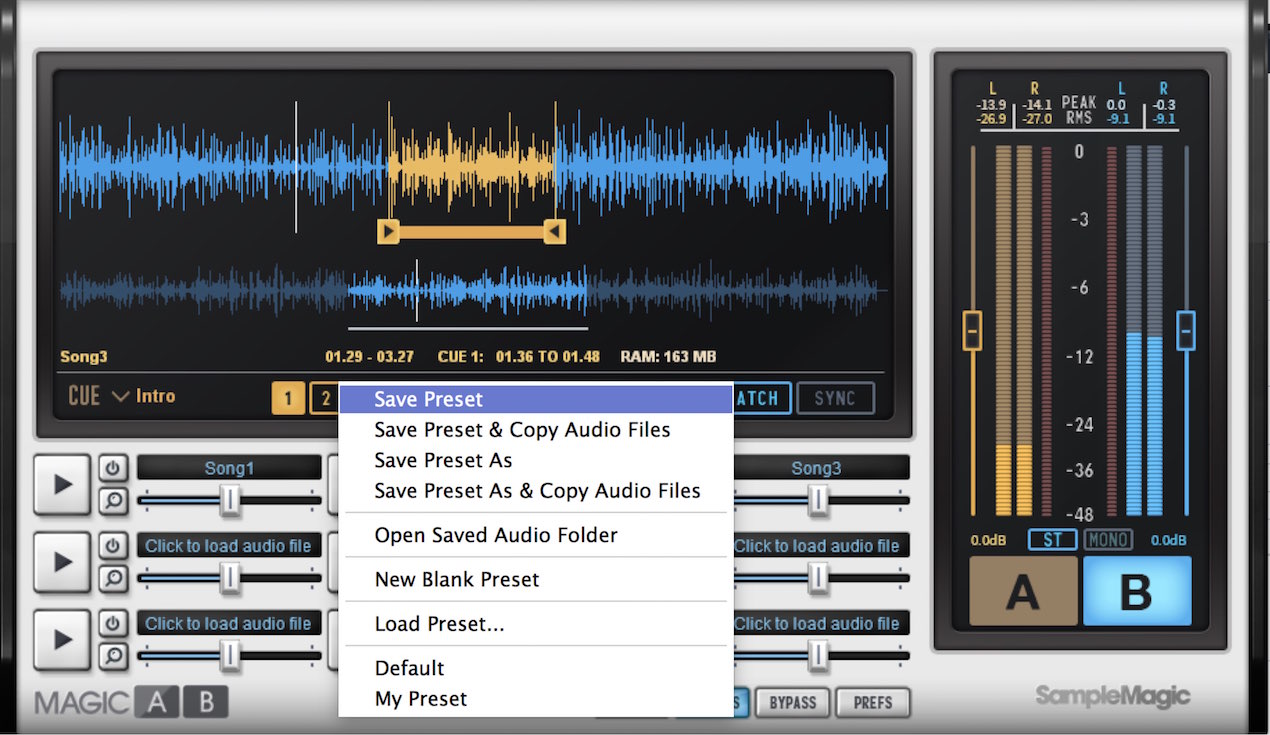
Task: Click the magnifier zoom icon beside Song1
Action: point(113,500)
